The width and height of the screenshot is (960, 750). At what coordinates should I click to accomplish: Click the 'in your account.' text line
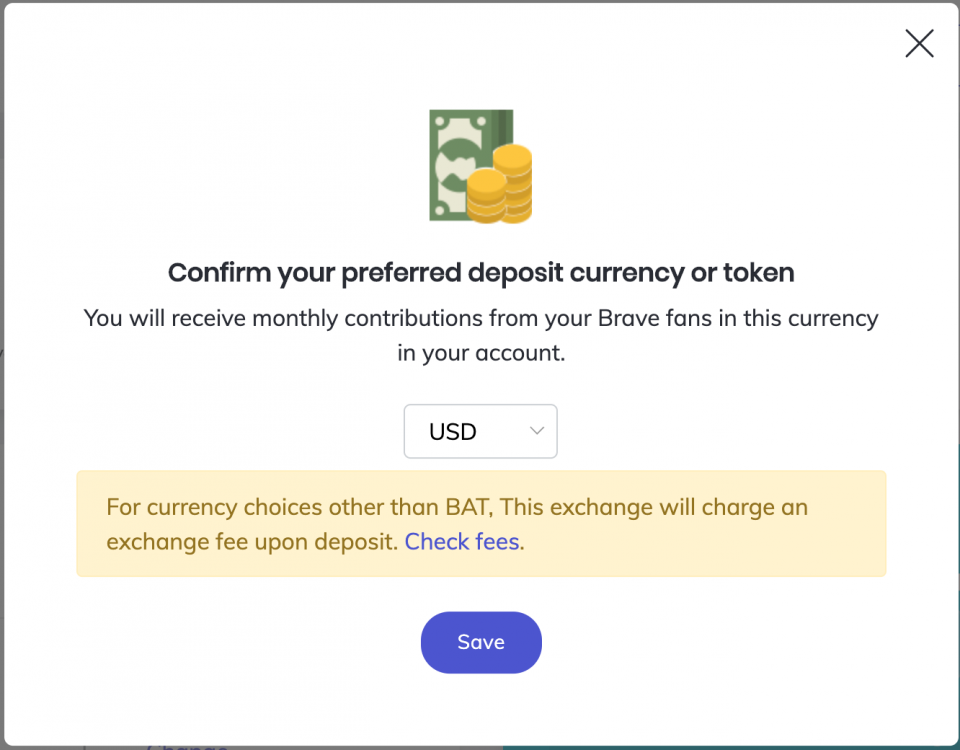481,353
